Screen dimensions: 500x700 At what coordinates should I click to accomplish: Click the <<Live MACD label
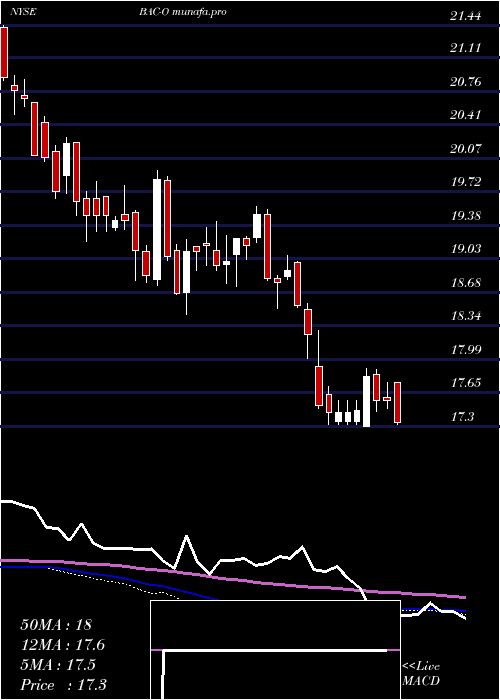(x=421, y=674)
